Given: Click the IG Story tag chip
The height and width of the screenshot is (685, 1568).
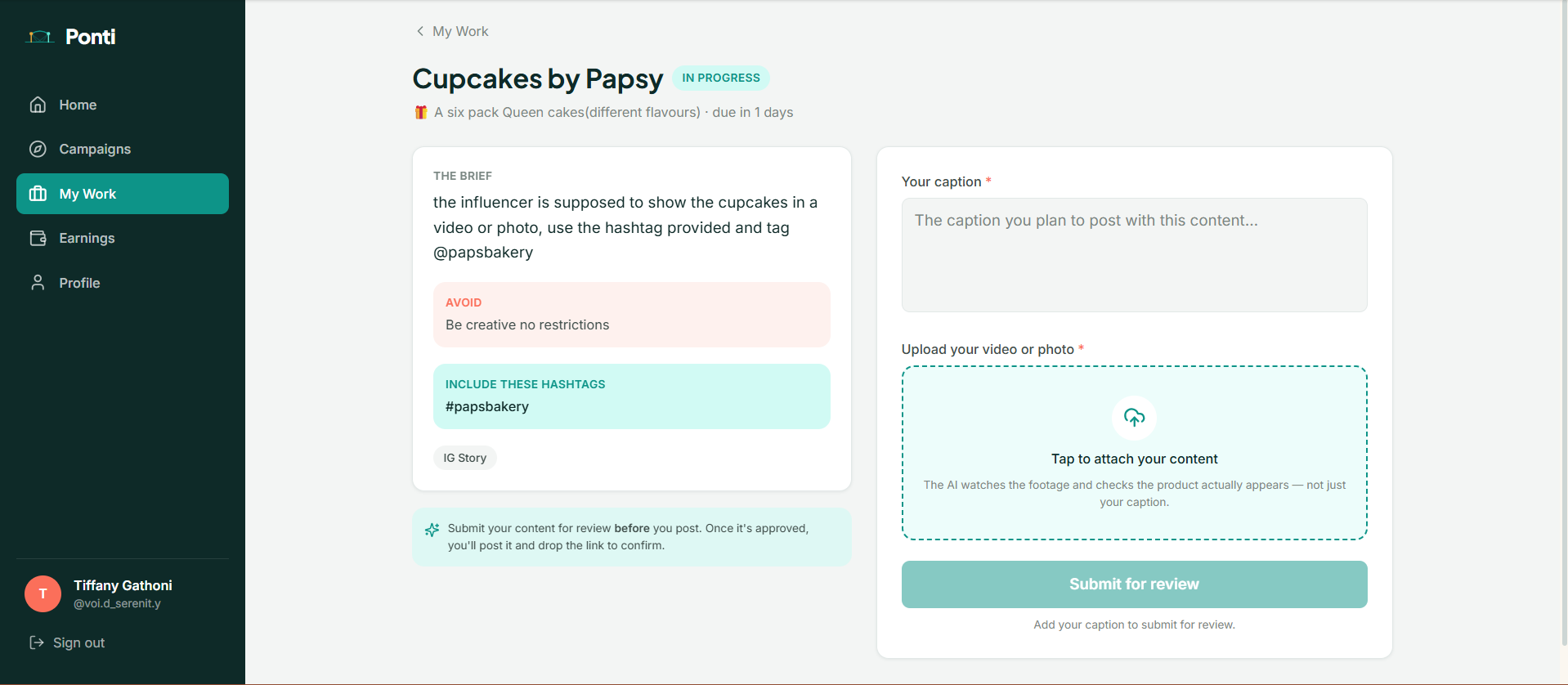Looking at the screenshot, I should click(464, 458).
